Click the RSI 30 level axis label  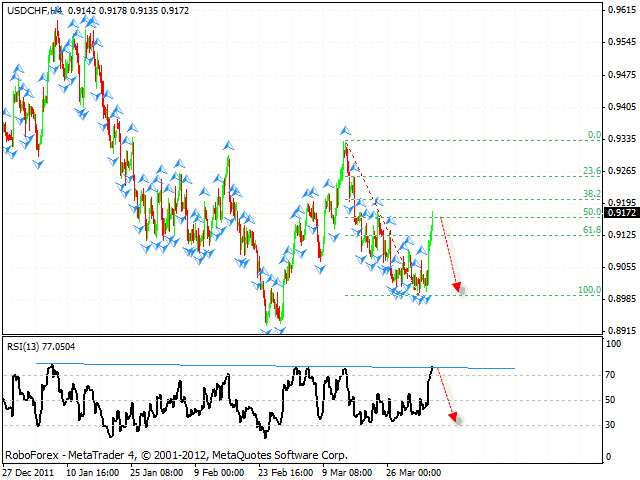[611, 424]
